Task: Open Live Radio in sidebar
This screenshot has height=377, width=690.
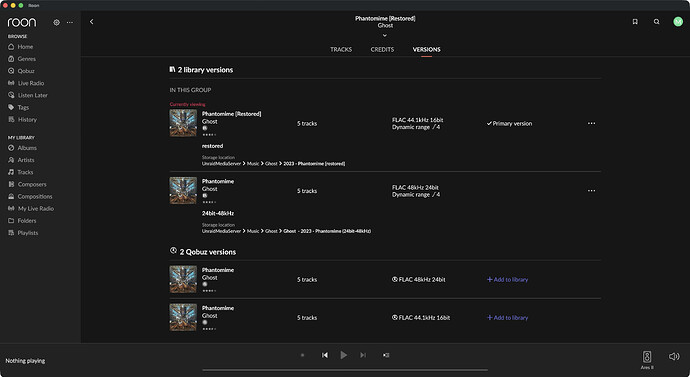Action: (26, 83)
